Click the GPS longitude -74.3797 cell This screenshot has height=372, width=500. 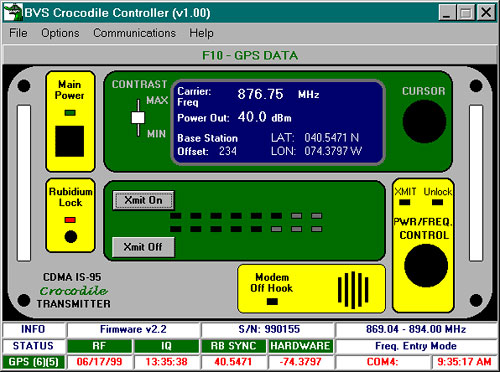click(300, 362)
